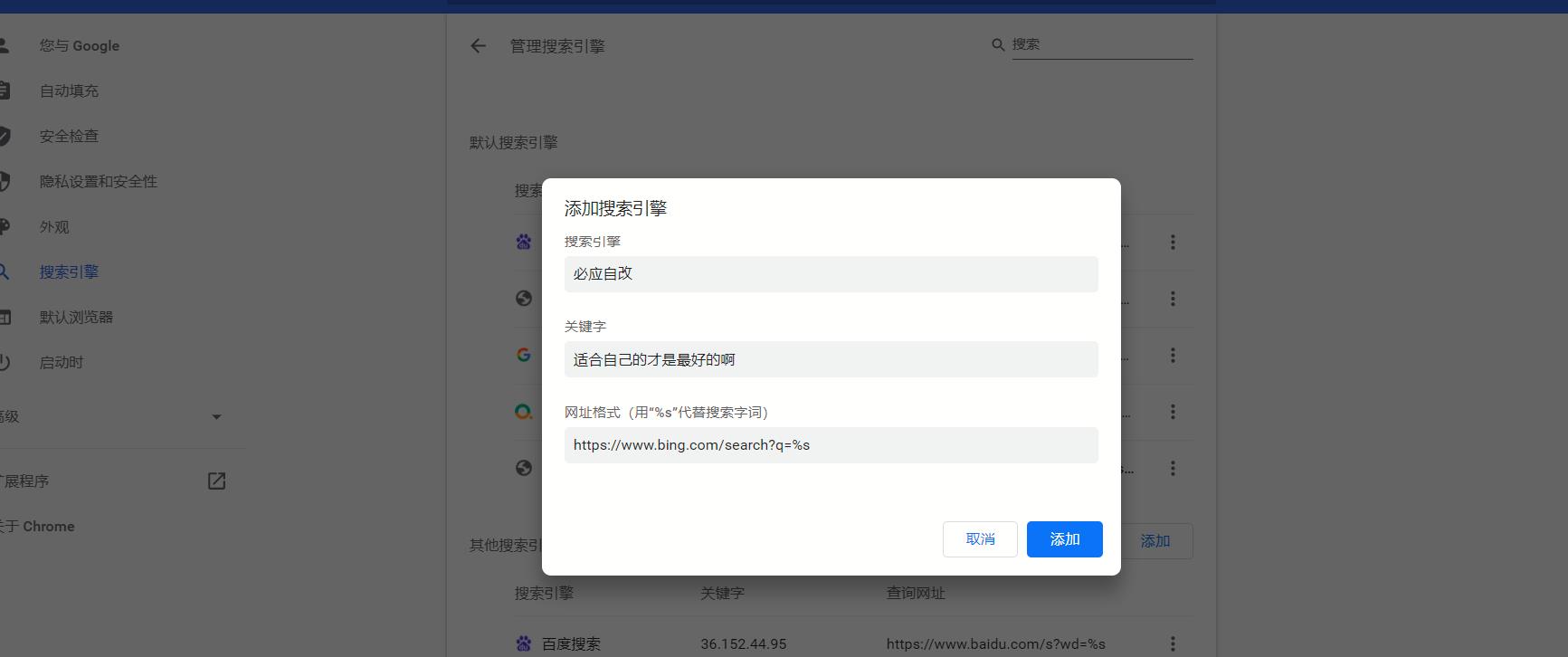Open three-dot menu for Baidu default engine row
1568x657 pixels.
click(1173, 243)
